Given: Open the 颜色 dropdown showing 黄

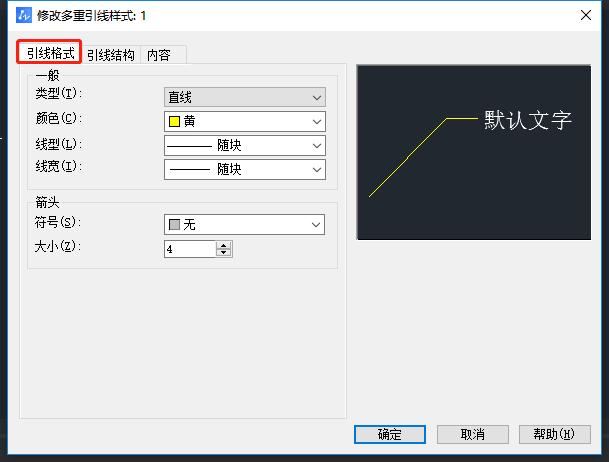Looking at the screenshot, I should pyautogui.click(x=245, y=122).
